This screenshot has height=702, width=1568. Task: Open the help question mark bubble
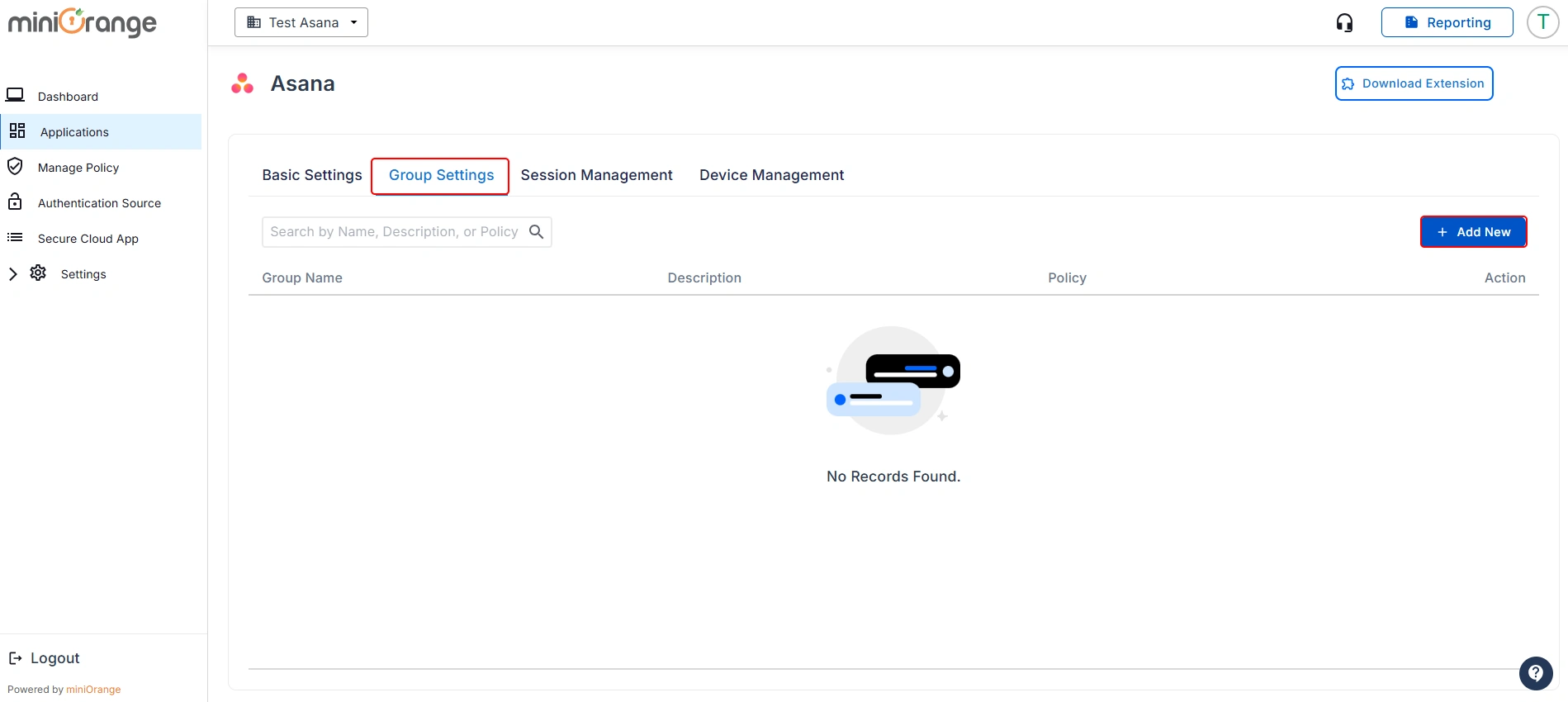[x=1536, y=673]
